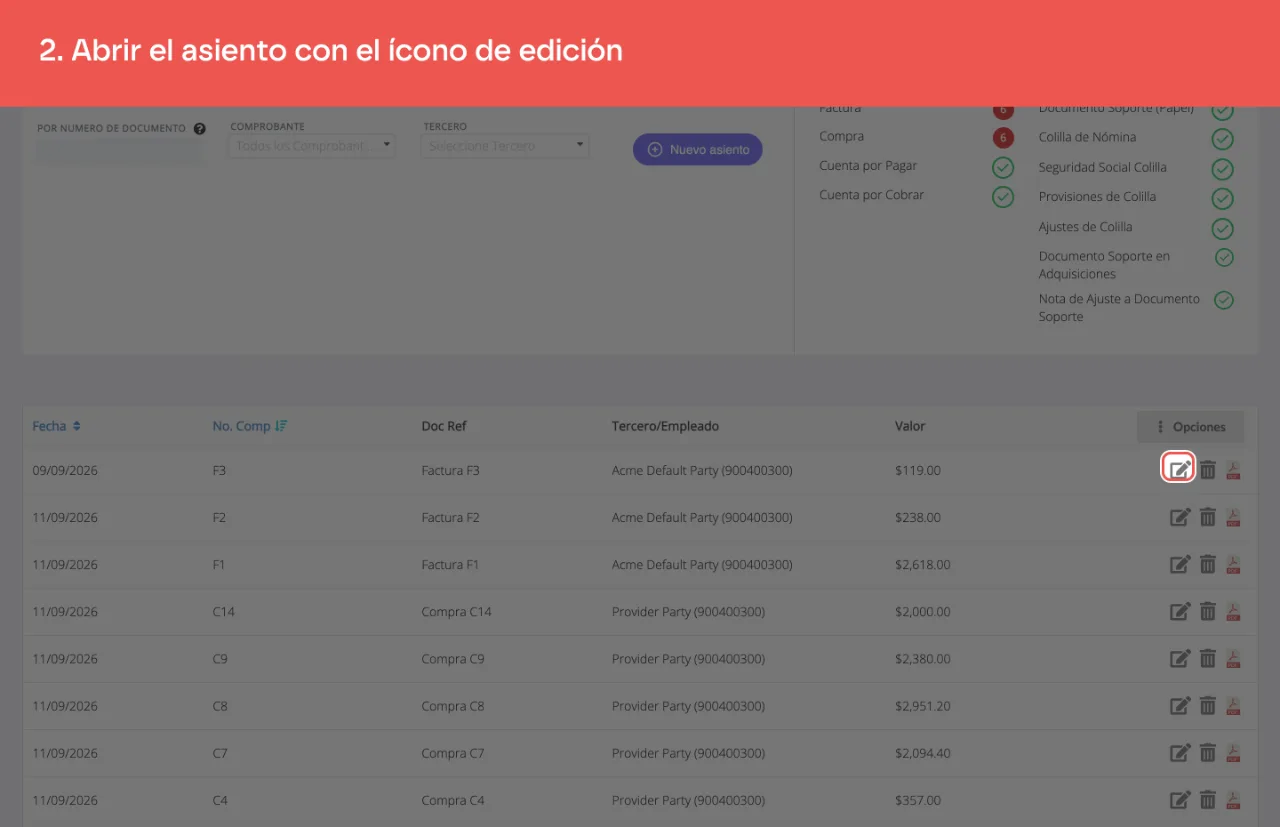Download PDF for Factura F3
The height and width of the screenshot is (827, 1280).
pos(1233,469)
